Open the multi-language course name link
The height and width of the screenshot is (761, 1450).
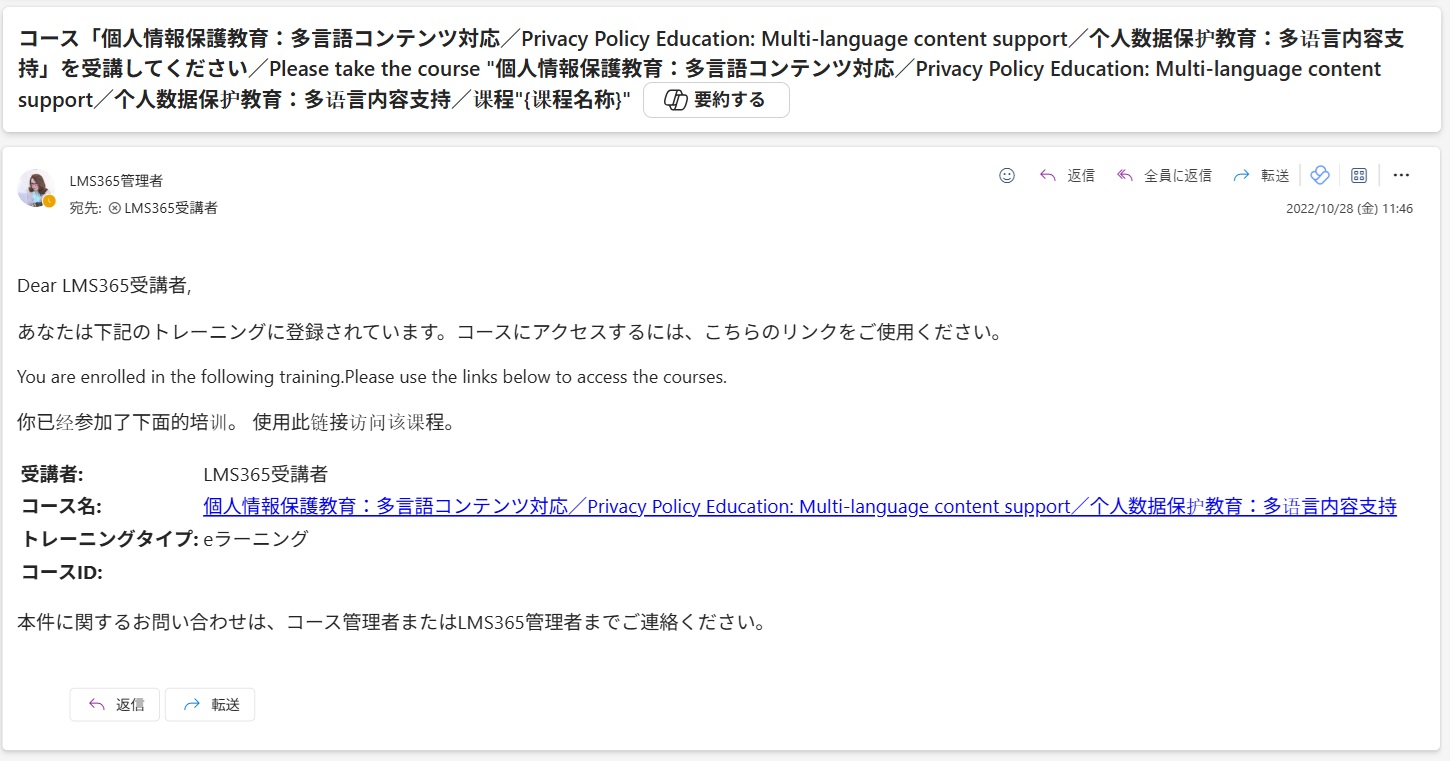tap(800, 507)
